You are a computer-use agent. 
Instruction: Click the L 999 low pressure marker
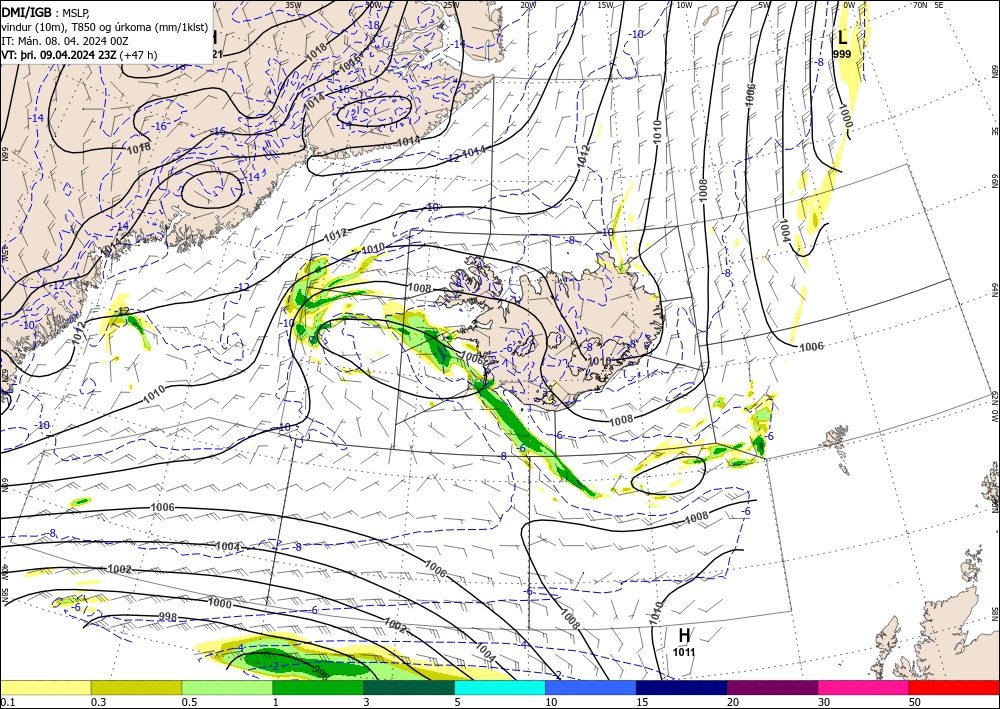tap(842, 45)
